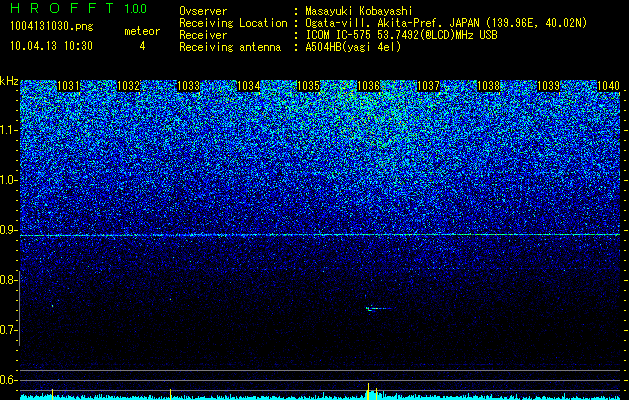Click the antenna value A504HB(yagi 4el)

(x=353, y=47)
